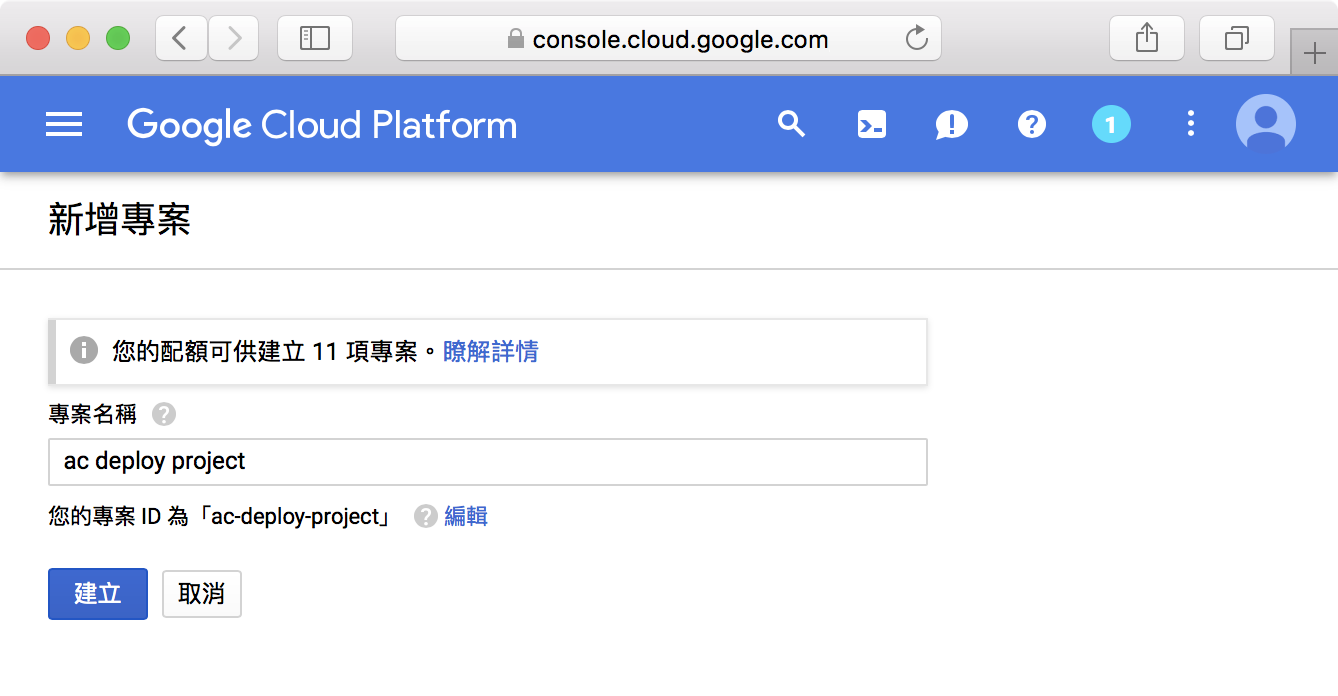1338x696 pixels.
Task: Click the 新增專案 page heading
Action: (119, 220)
